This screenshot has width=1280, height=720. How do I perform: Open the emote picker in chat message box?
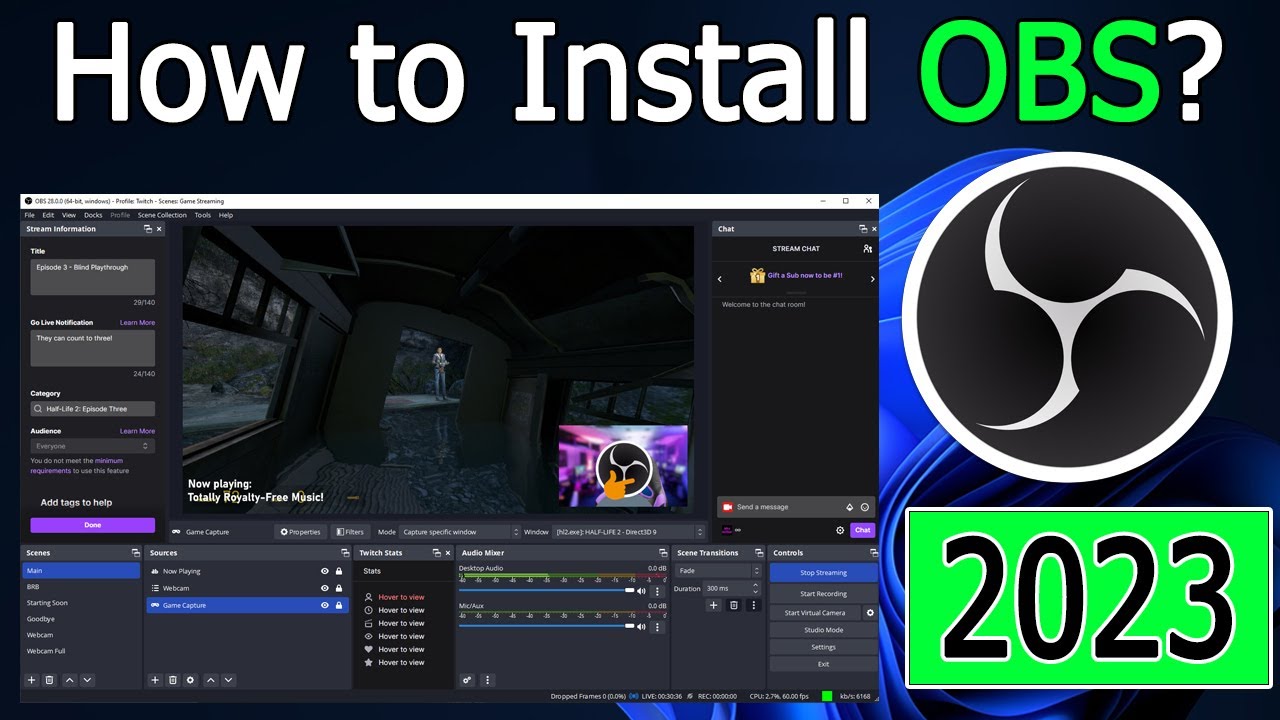(x=865, y=507)
